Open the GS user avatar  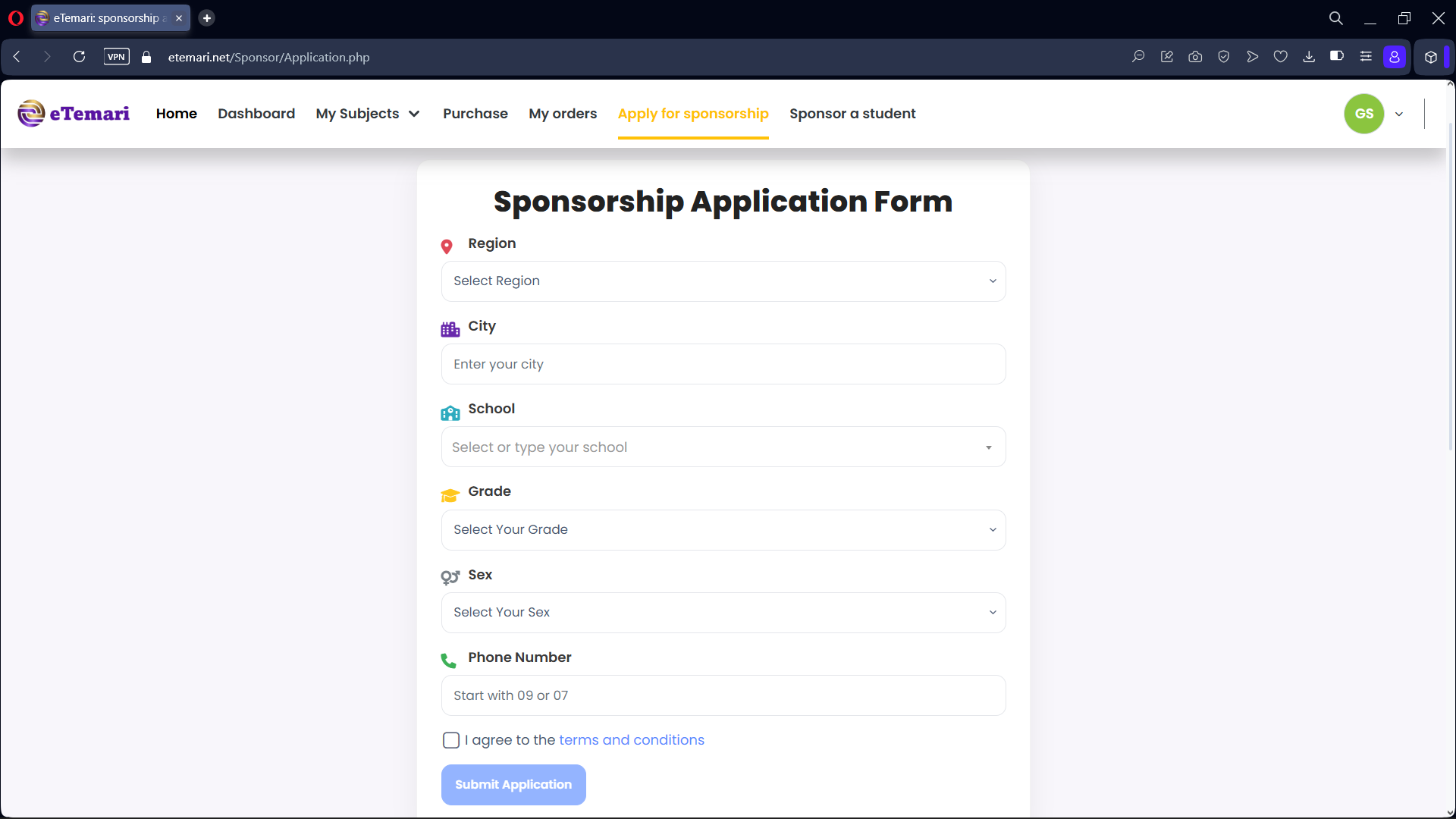1364,114
